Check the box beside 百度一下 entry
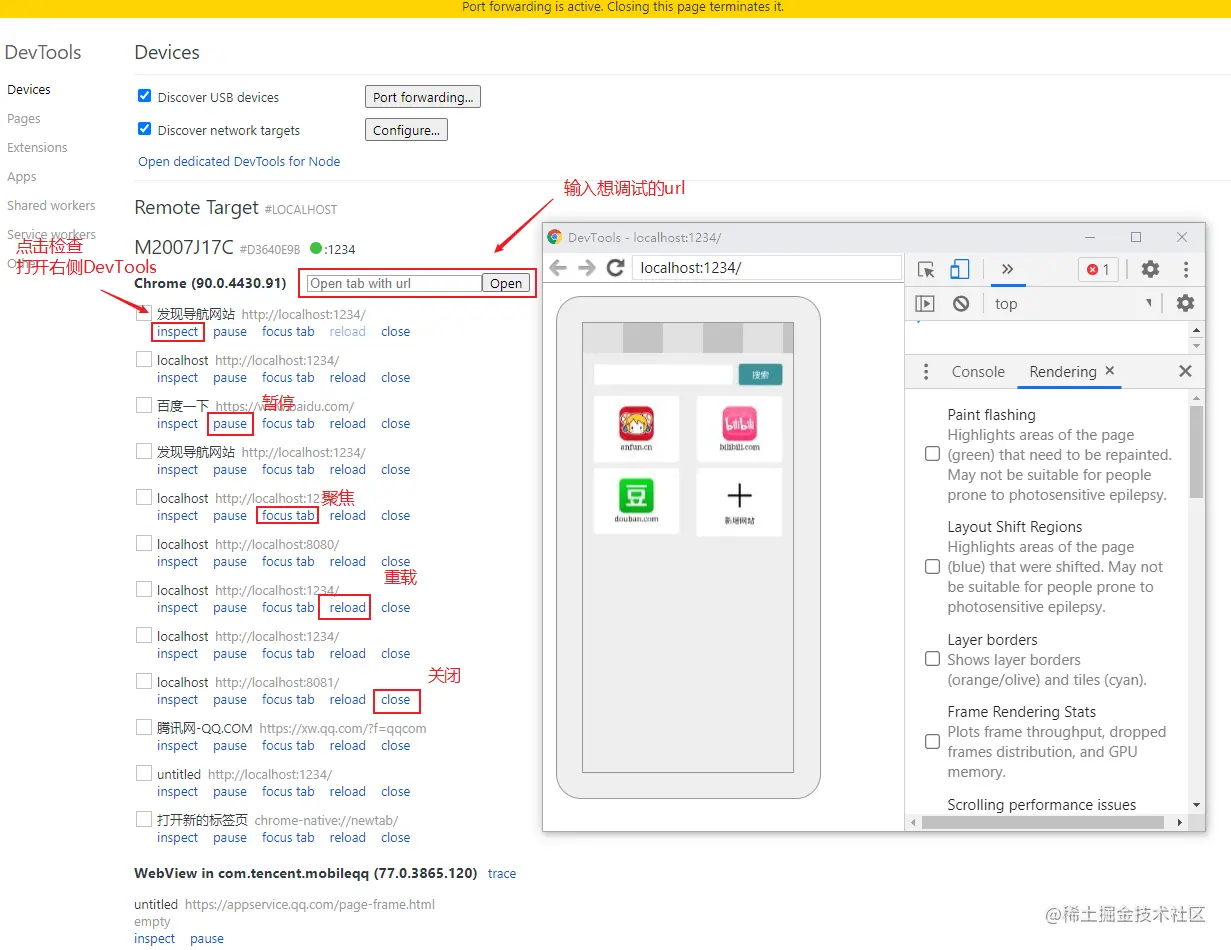1231x950 pixels. coord(144,405)
